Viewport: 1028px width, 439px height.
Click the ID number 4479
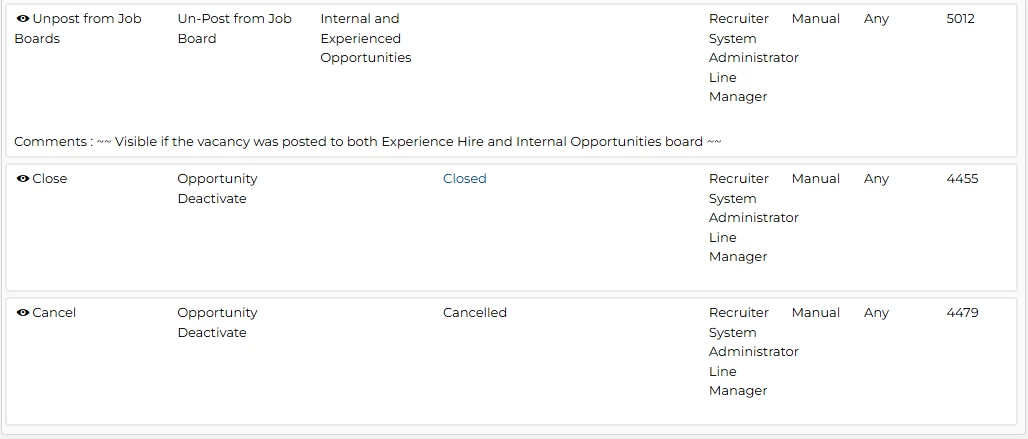(x=962, y=313)
